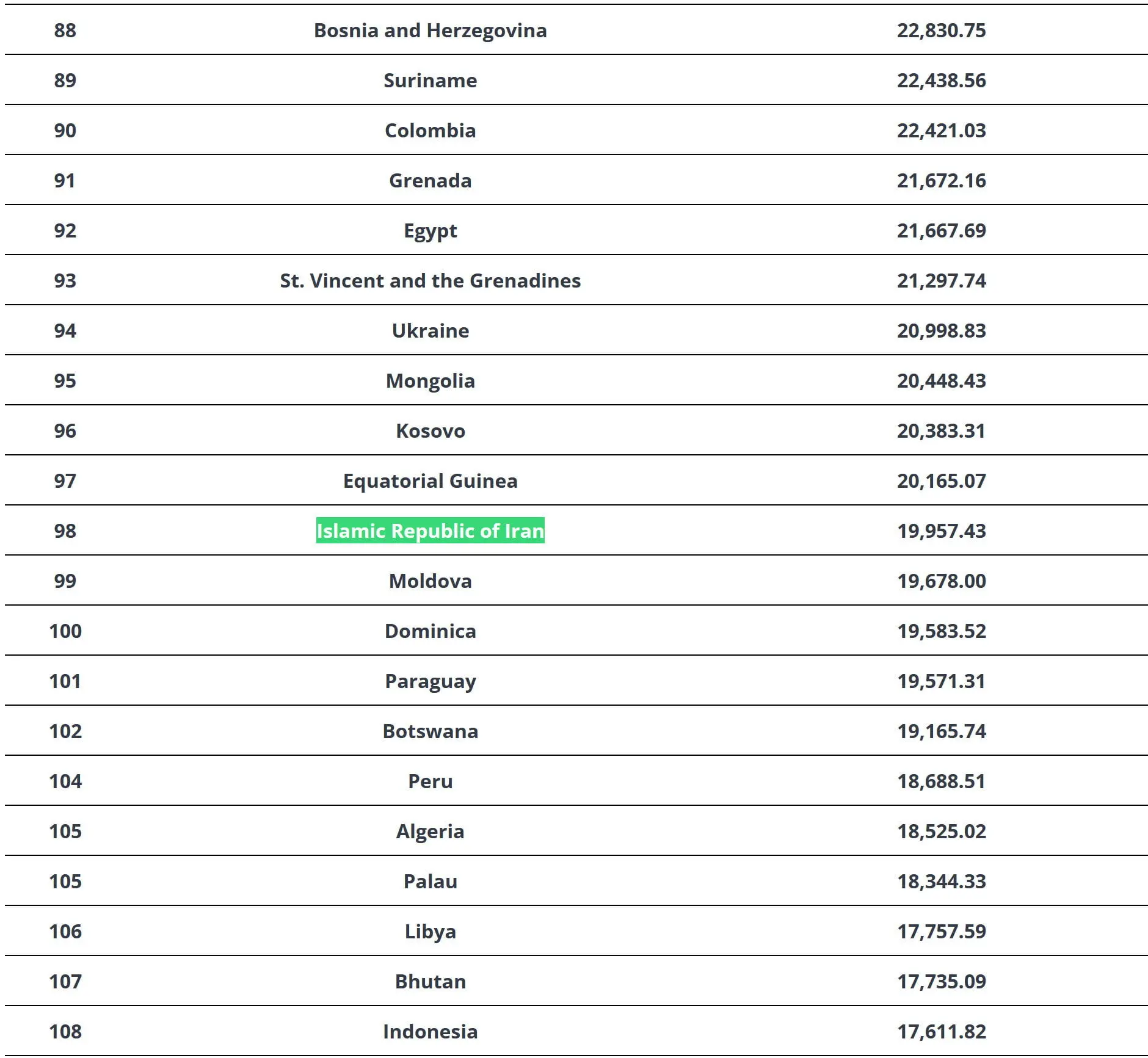Click Libya's value 17,757.59
Screen dimensions: 1148x1058
(x=941, y=932)
